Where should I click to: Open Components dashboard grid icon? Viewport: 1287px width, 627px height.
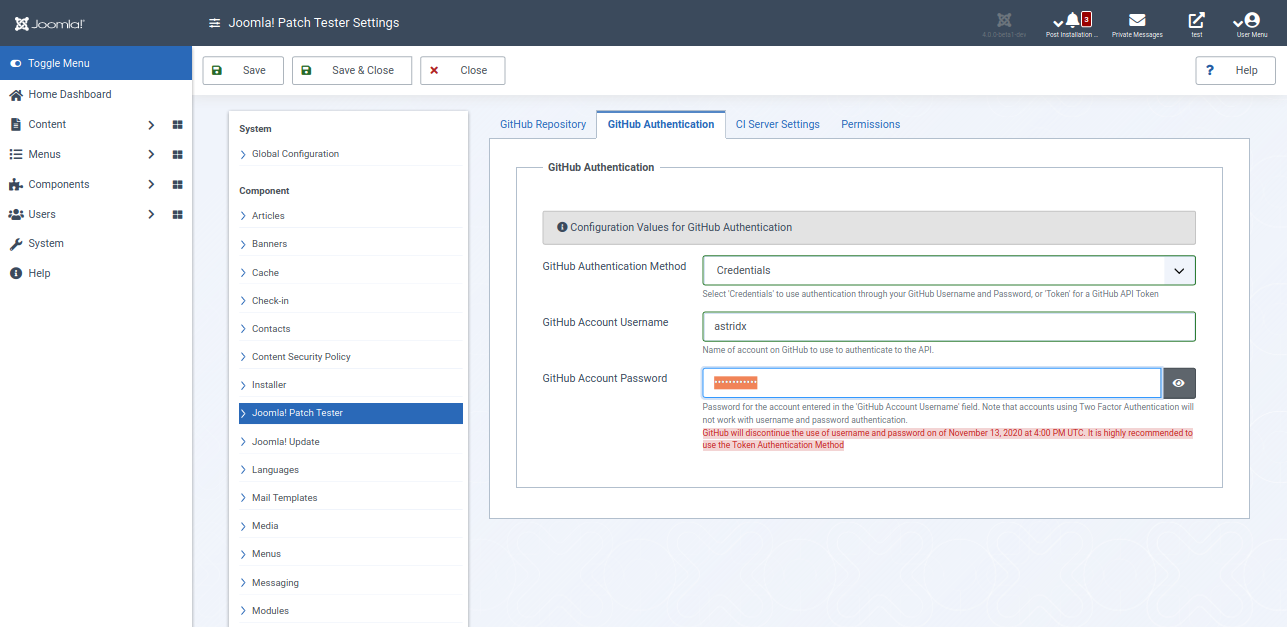coord(178,185)
